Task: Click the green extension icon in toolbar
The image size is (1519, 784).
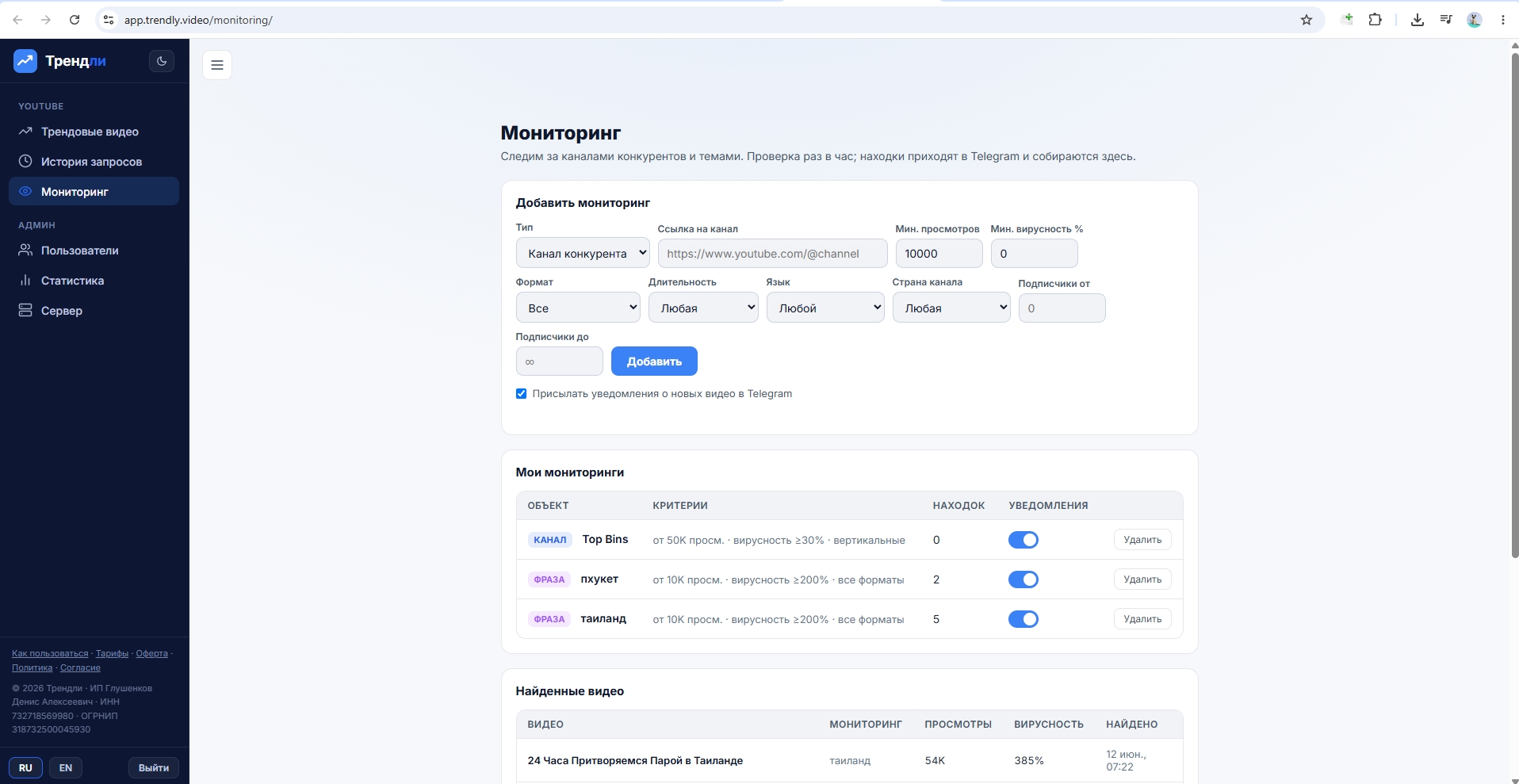Action: tap(1347, 20)
